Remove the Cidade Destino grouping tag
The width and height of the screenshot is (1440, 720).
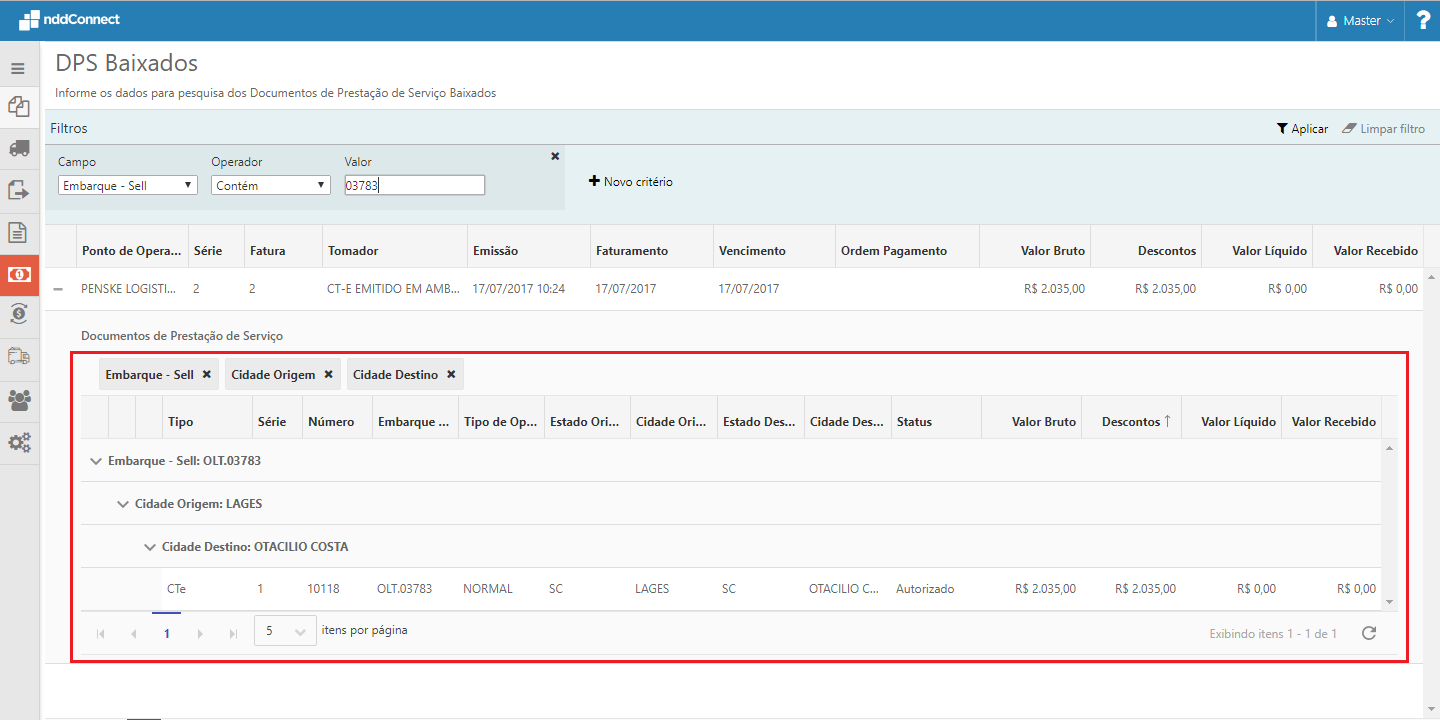click(x=451, y=374)
